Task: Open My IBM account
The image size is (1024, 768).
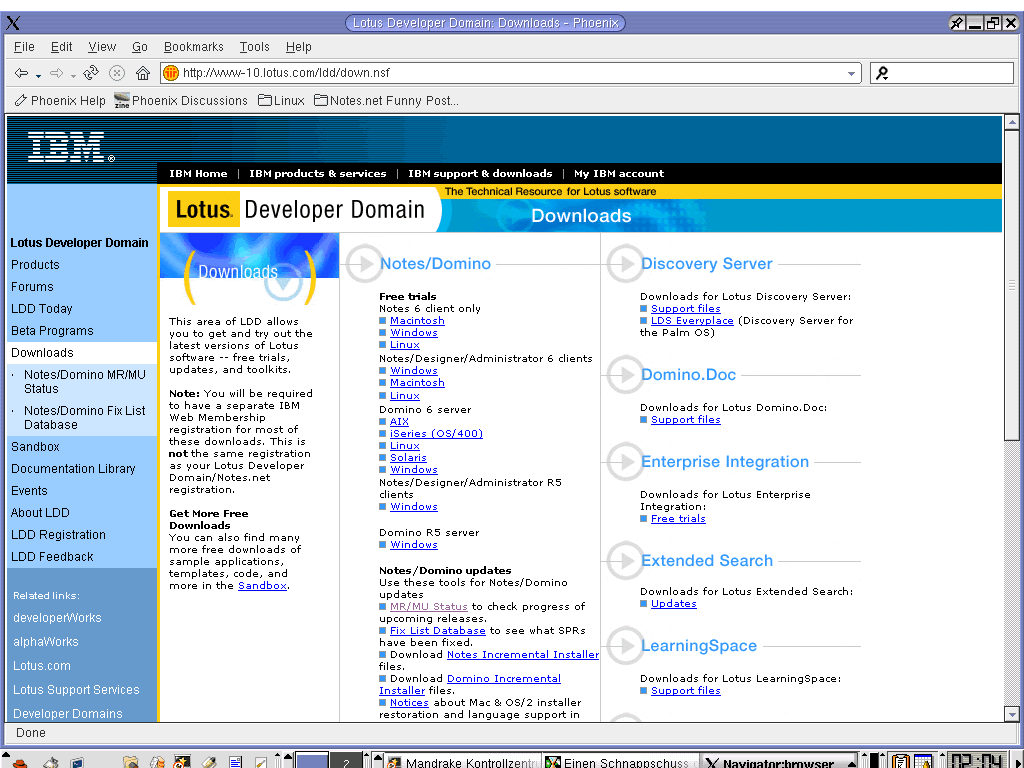Action: (618, 174)
